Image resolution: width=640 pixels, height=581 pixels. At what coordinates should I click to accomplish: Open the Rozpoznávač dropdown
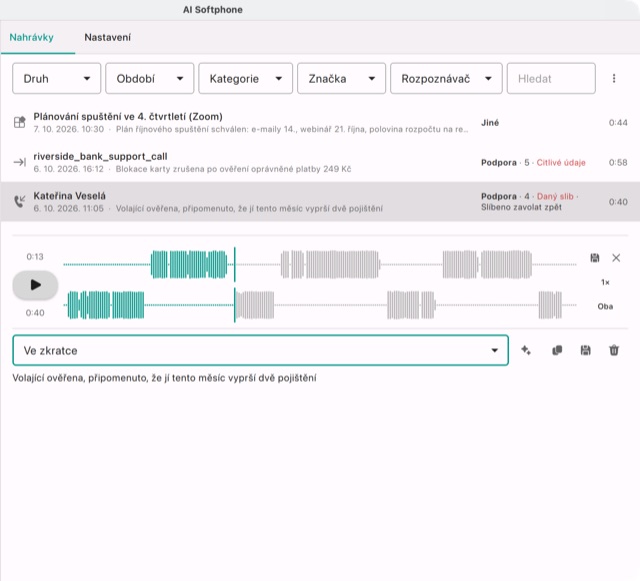(x=446, y=78)
